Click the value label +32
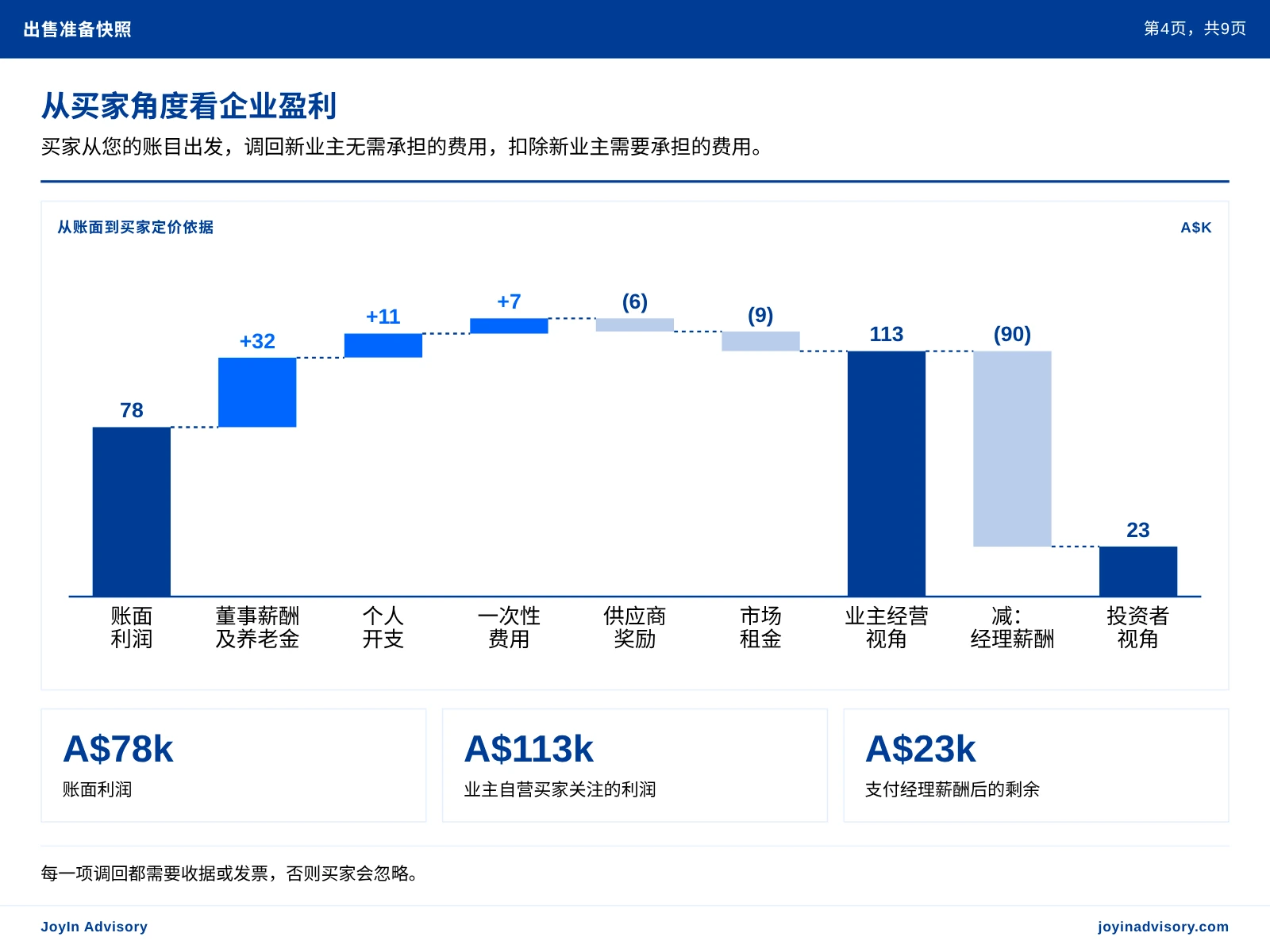Viewport: 1270px width, 952px height. pos(257,341)
